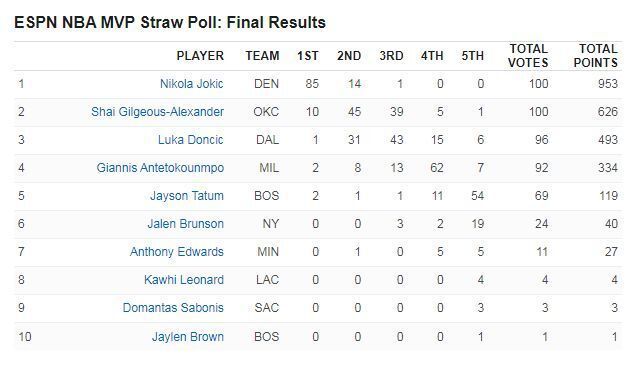Open Giannis Antetokounmpo profile link
Viewport: 637px width, 365px height.
click(160, 168)
